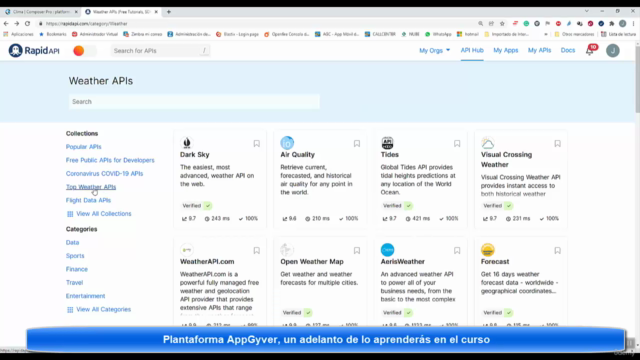Open Flight Data APIs collection

88,200
